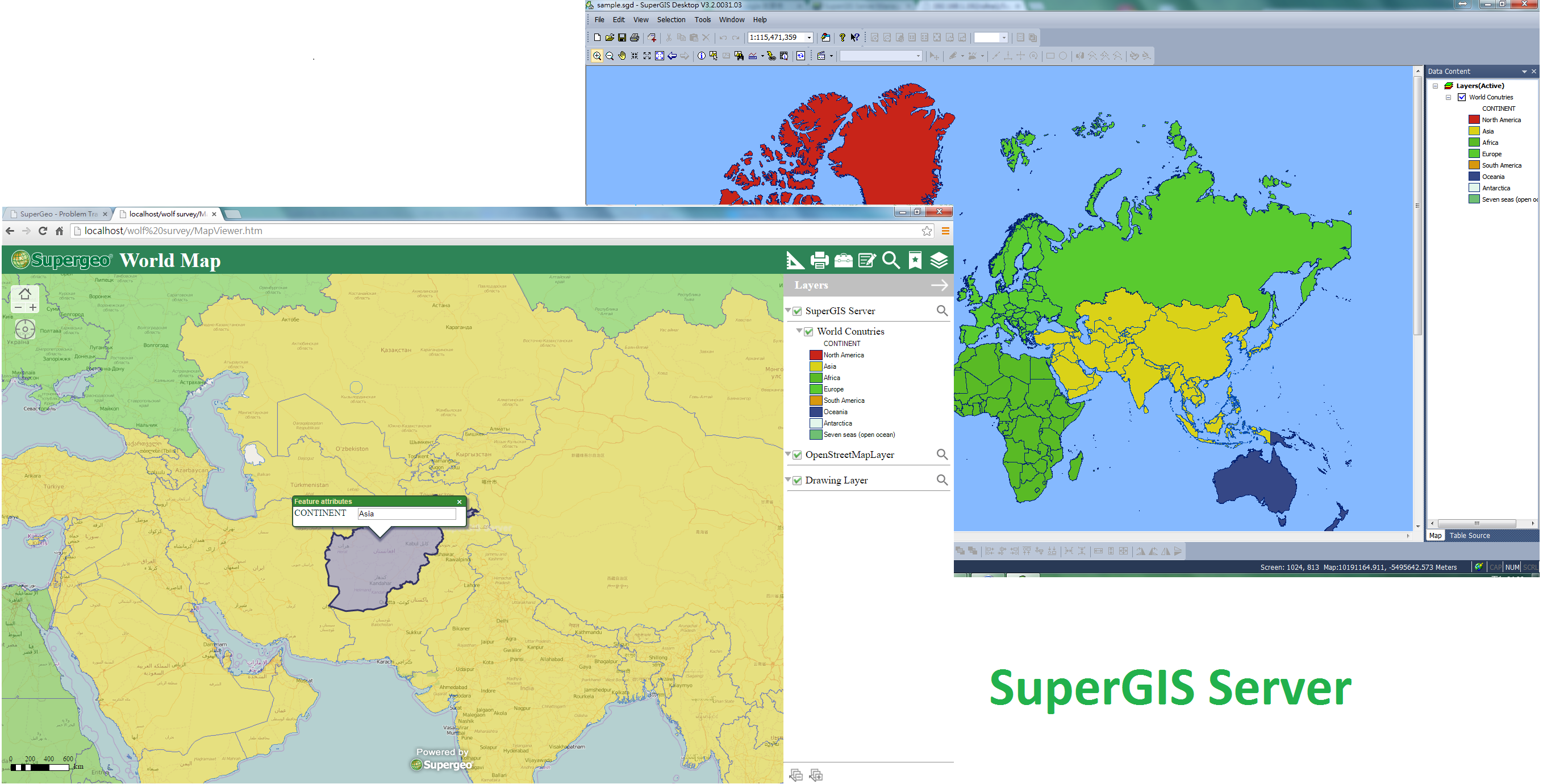The width and height of the screenshot is (1543, 784).
Task: Switch to SuperGeo - Problem Tra browser tab
Action: coord(59,214)
